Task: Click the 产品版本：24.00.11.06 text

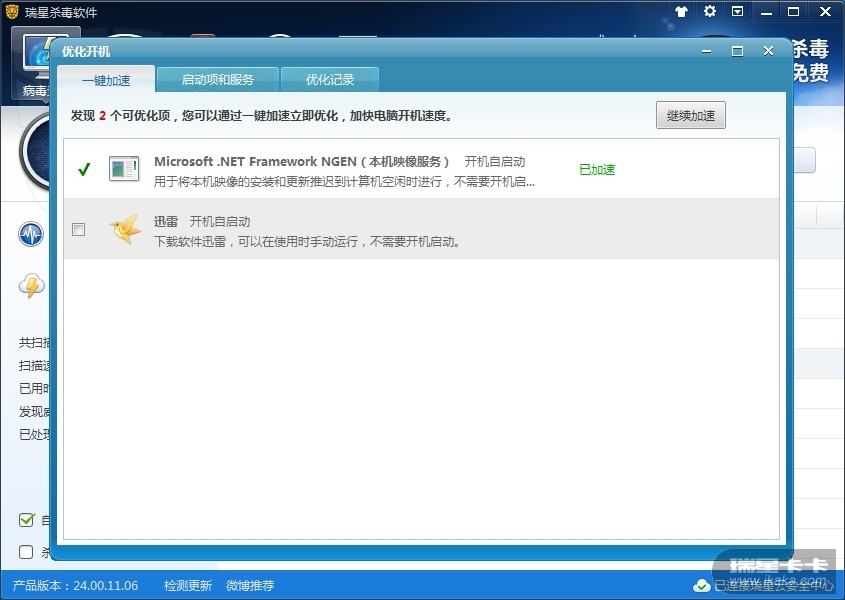Action: 75,585
